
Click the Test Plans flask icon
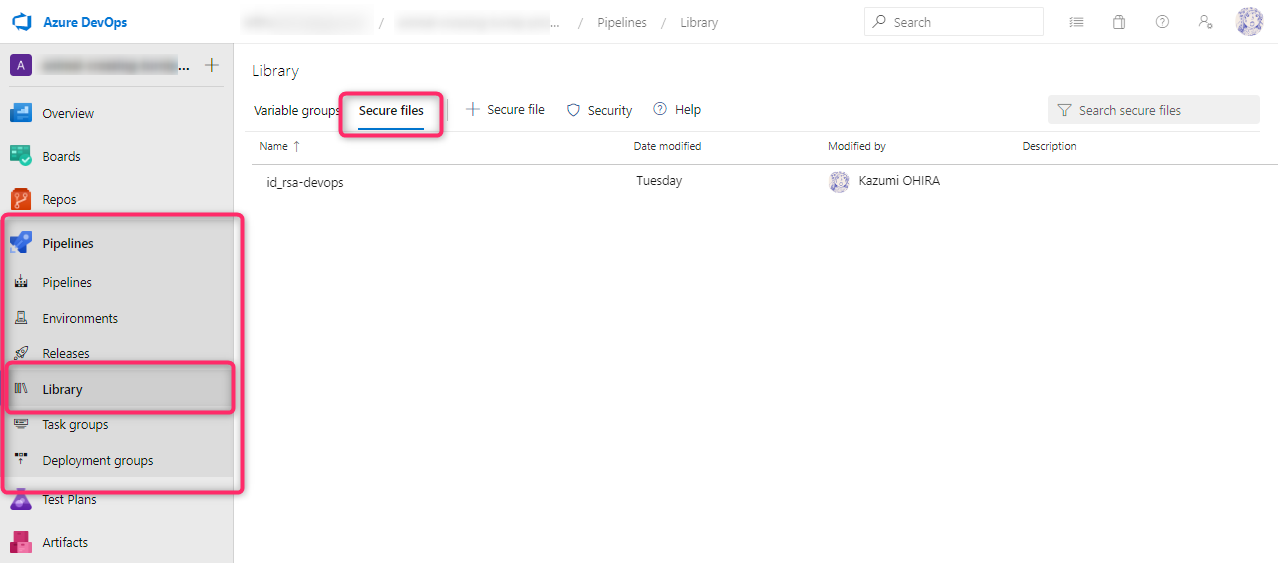tap(21, 499)
